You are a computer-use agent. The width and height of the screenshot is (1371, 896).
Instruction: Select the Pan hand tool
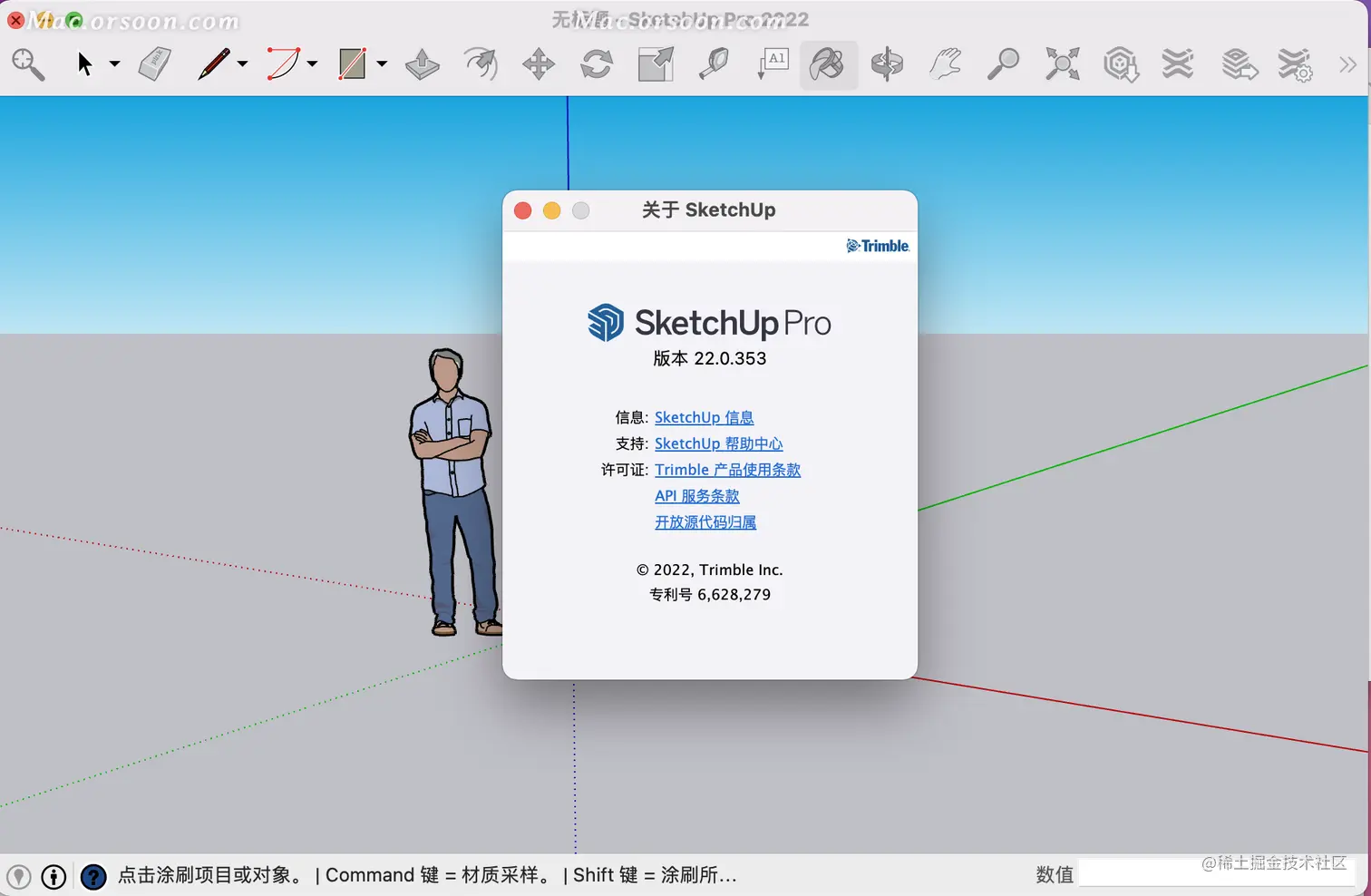[945, 64]
